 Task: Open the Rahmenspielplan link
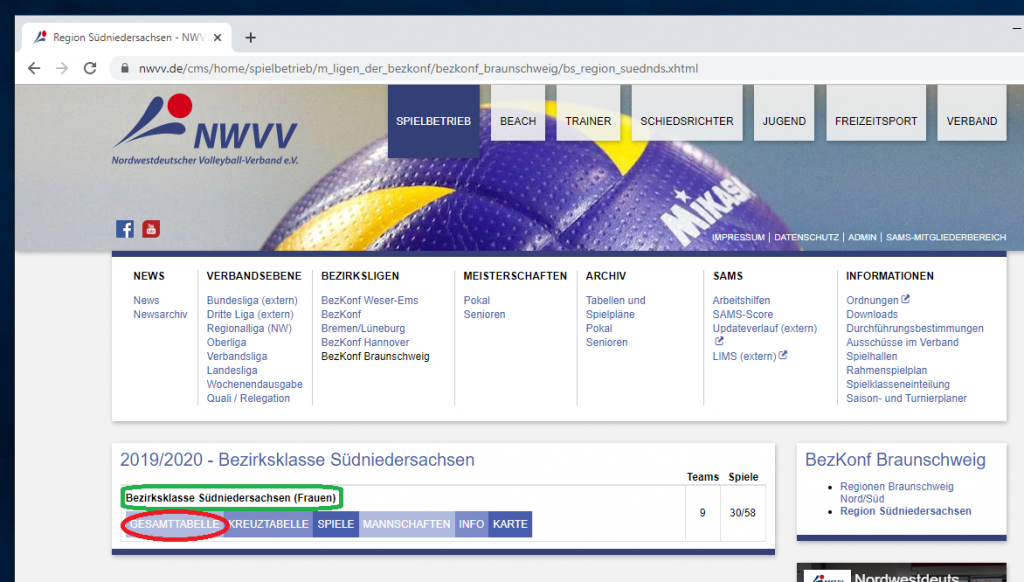(x=886, y=370)
